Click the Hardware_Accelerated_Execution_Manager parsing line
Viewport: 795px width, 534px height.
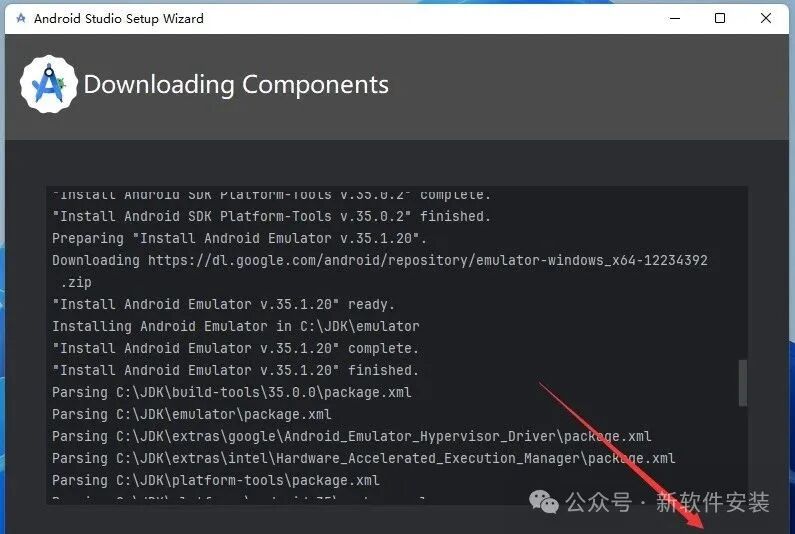point(364,458)
